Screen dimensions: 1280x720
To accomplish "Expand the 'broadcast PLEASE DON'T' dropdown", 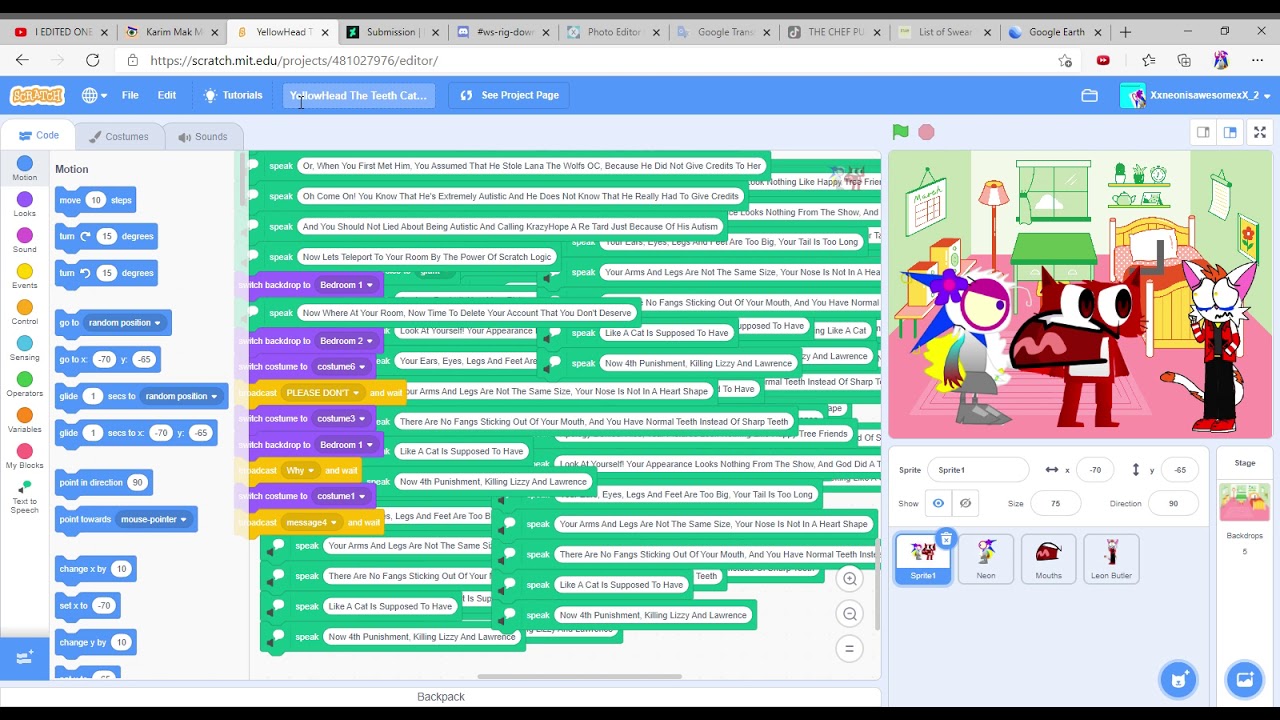I will 357,393.
